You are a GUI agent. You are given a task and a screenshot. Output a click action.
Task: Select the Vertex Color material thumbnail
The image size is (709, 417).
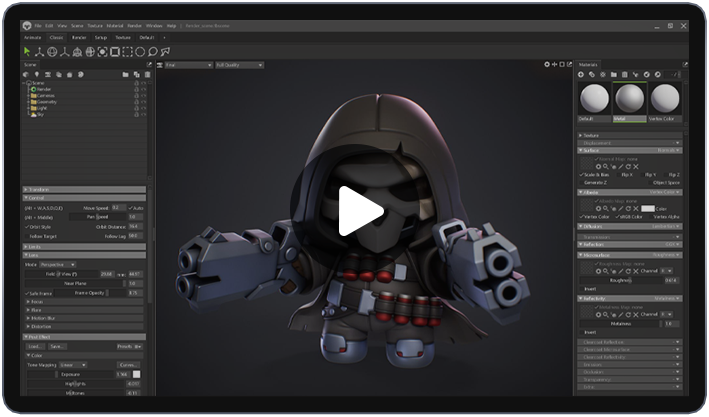(x=665, y=102)
